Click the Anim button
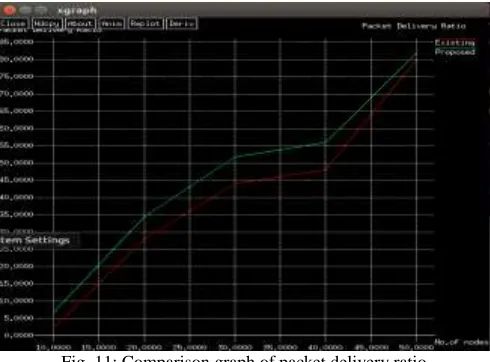Image resolution: width=490 pixels, height=362 pixels. coord(112,24)
